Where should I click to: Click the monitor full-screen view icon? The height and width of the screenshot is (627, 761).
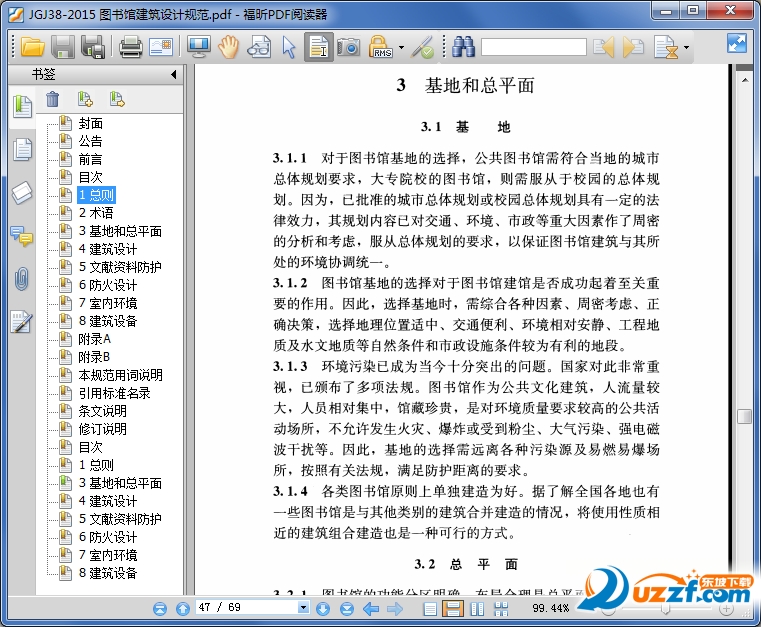click(x=199, y=47)
